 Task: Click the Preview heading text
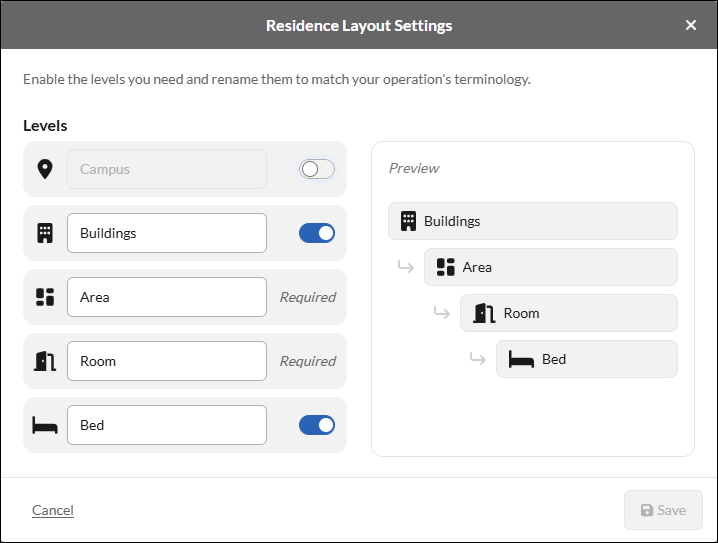(x=414, y=168)
